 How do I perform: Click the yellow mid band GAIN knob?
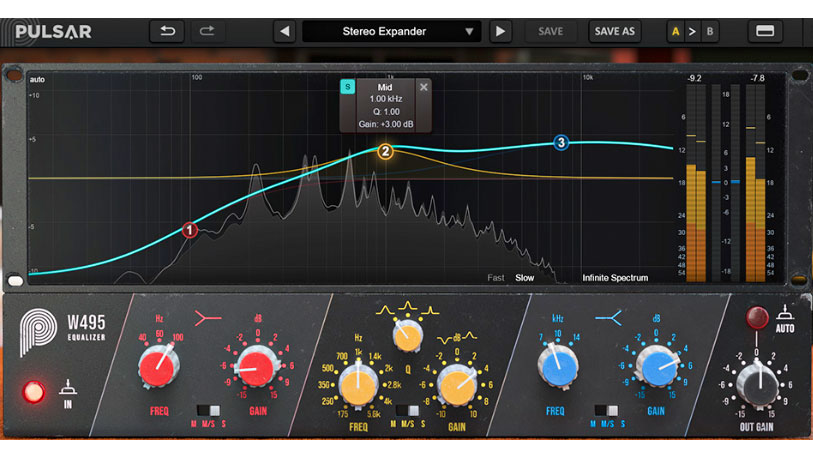457,385
